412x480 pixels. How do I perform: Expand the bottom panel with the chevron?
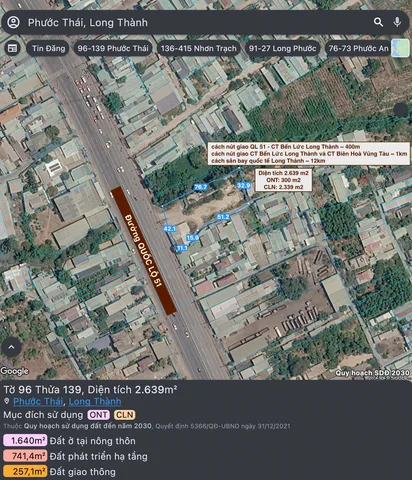[x=11, y=347]
